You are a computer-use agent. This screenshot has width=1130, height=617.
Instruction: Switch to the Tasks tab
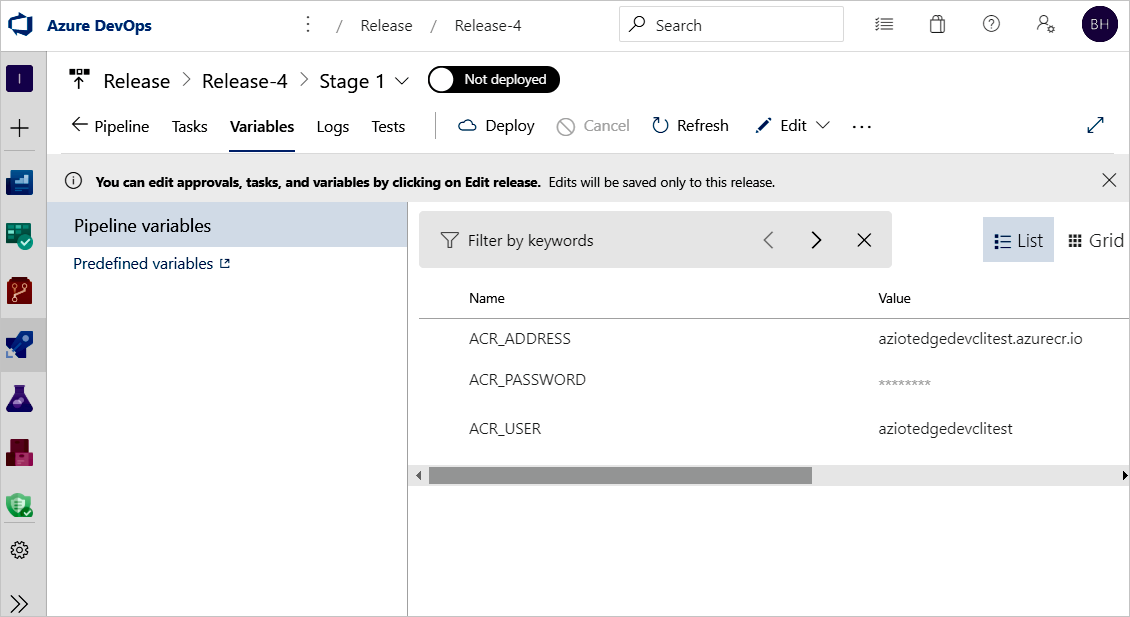(189, 125)
